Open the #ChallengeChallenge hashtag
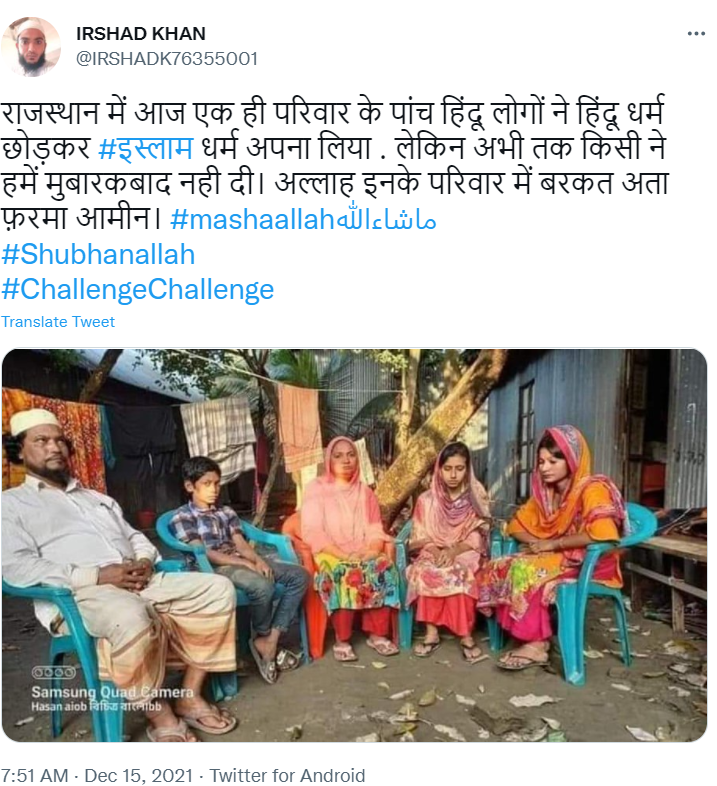This screenshot has height=786, width=717. click(x=138, y=289)
